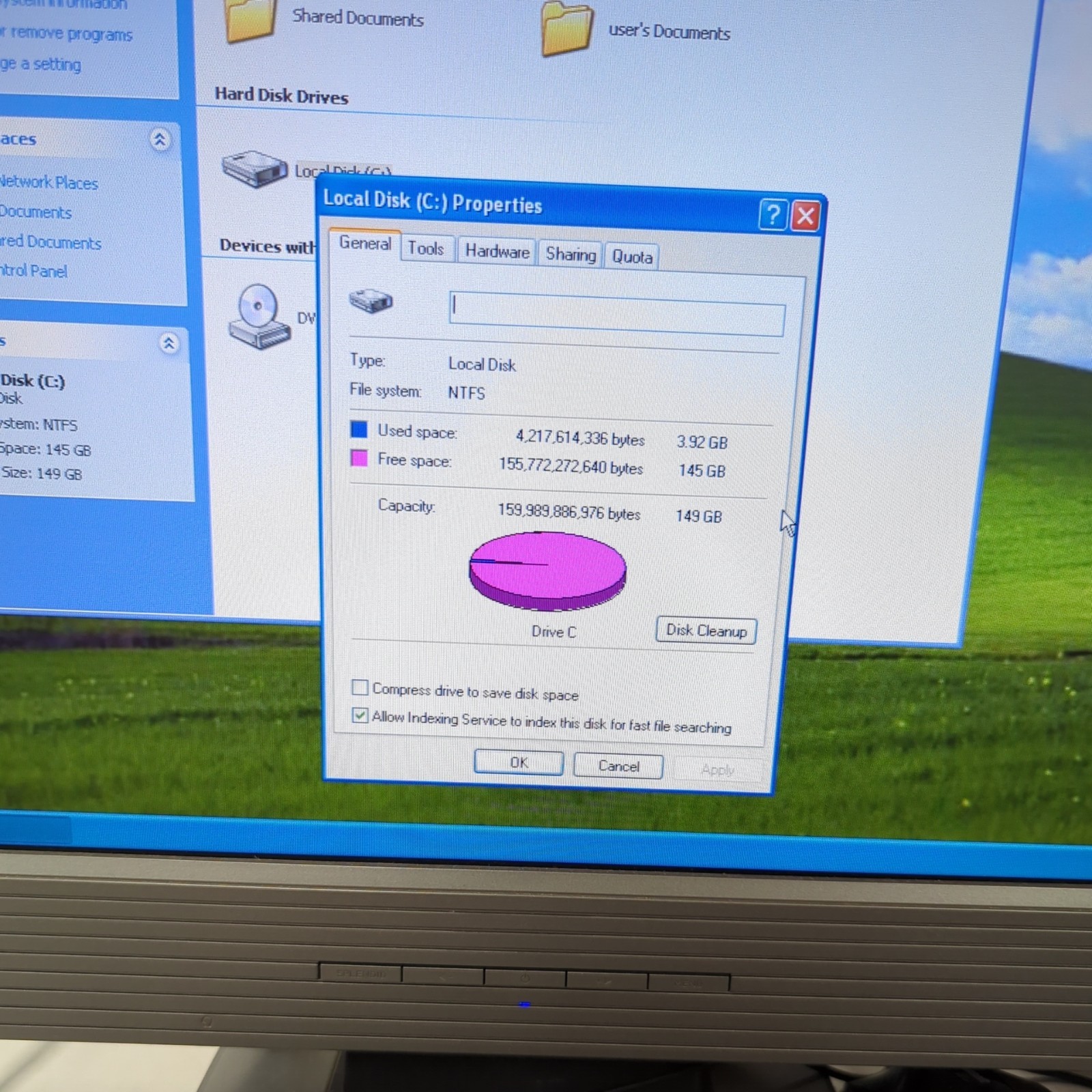Click the 3.92 GB used size

702,442
